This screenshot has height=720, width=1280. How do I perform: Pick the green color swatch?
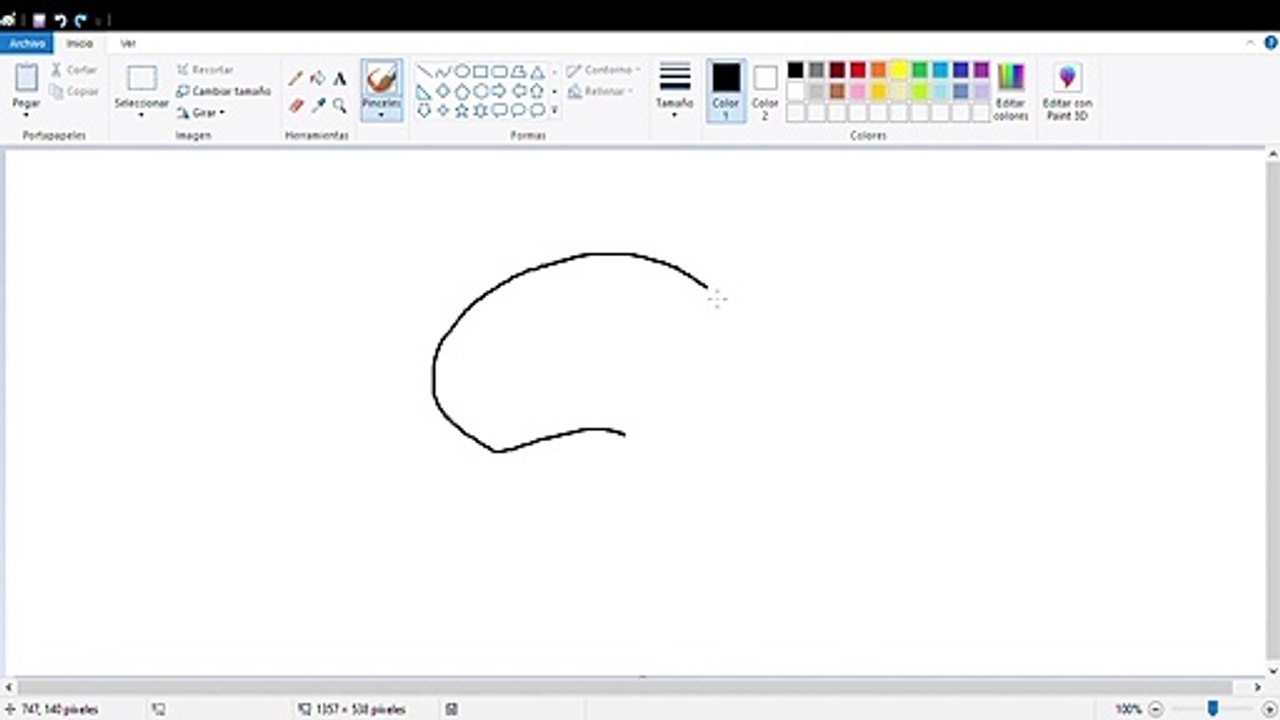coord(920,70)
